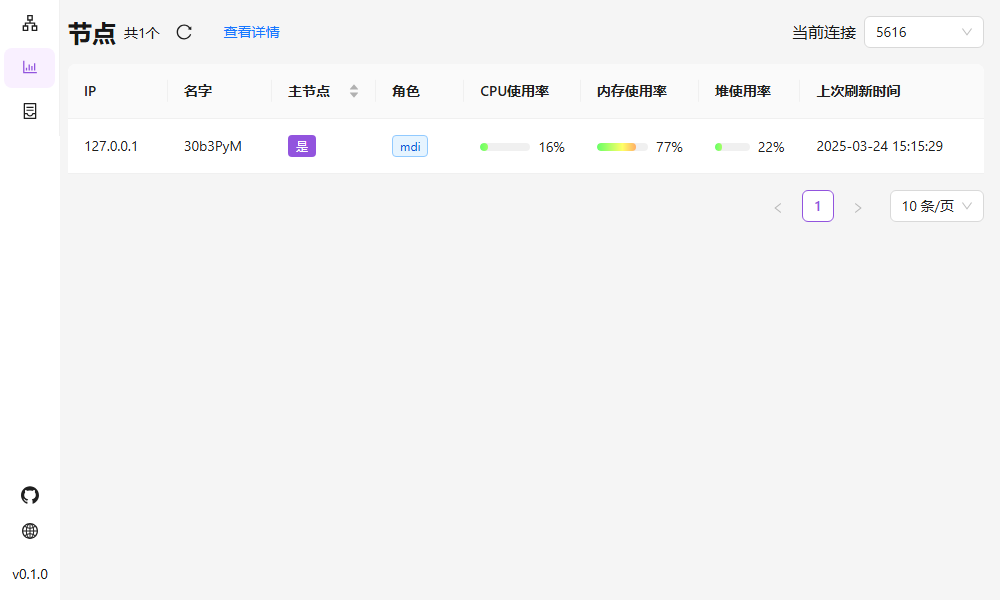Expand the 当前连接 dropdown showing 5616
The height and width of the screenshot is (600, 1000).
[923, 32]
